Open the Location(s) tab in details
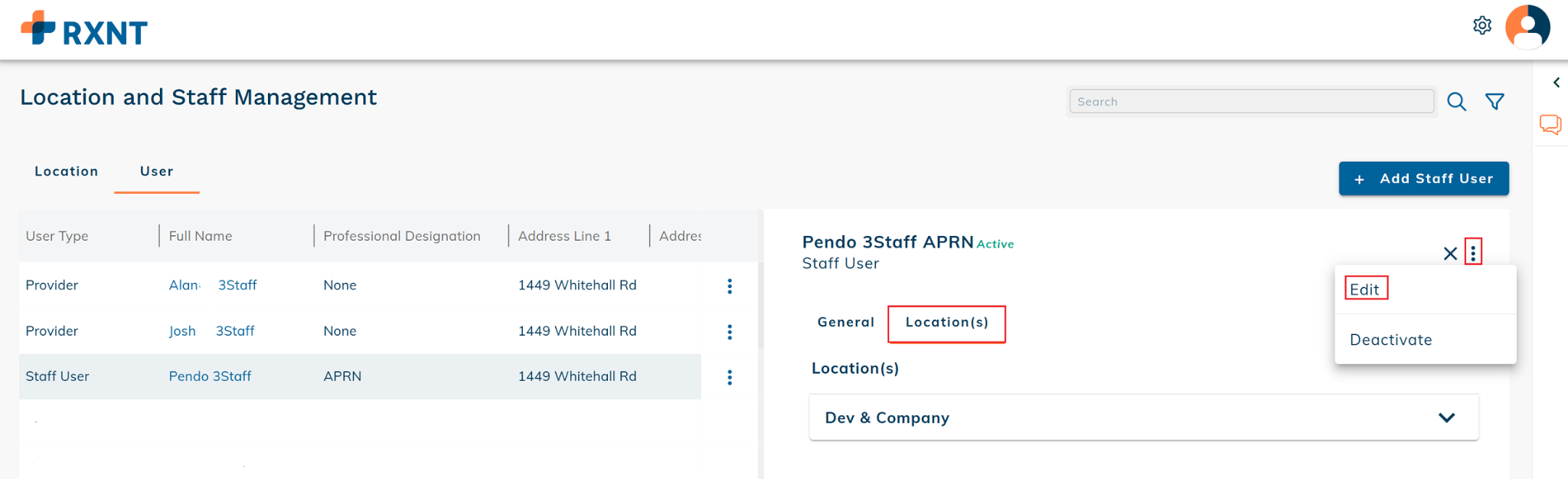1568x479 pixels. pos(946,323)
